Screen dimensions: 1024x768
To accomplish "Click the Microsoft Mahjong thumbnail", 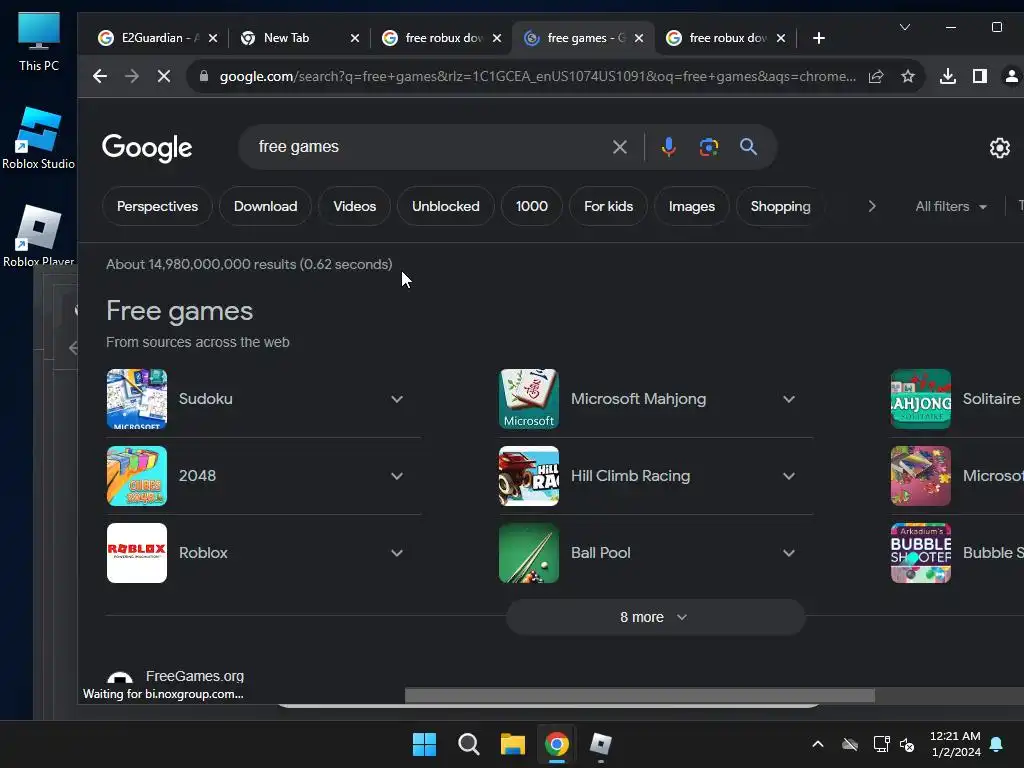I will (529, 399).
